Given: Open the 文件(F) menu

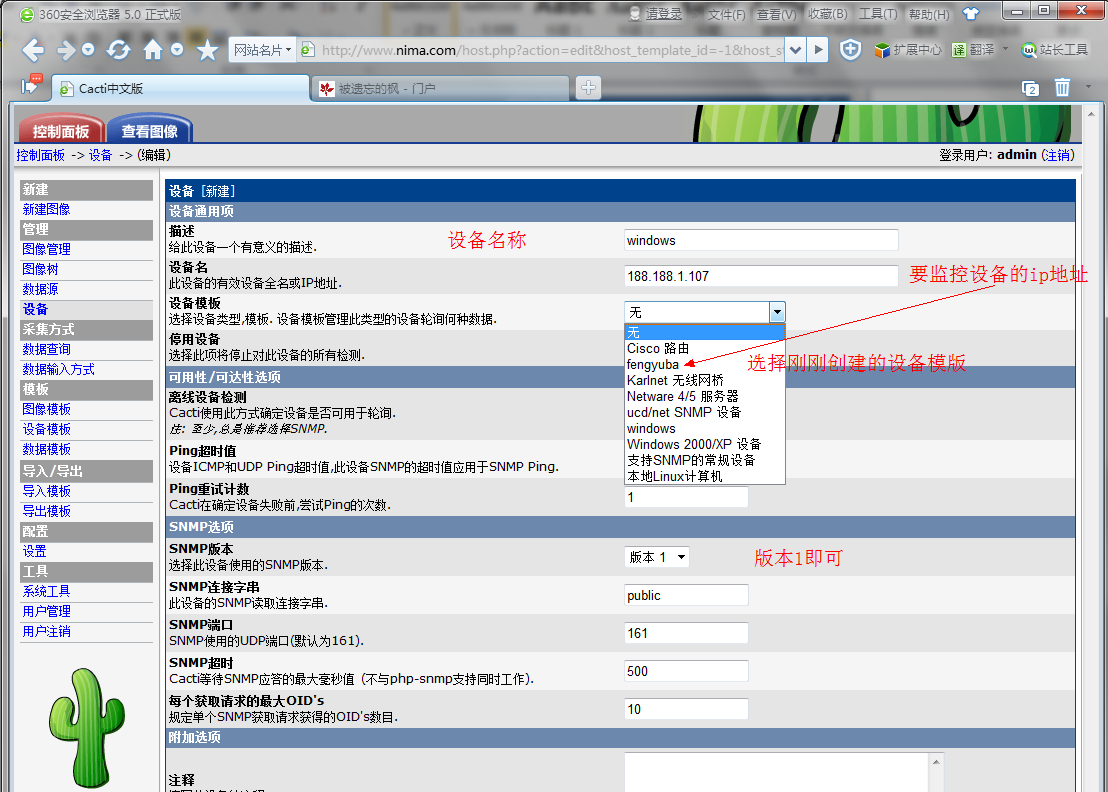Looking at the screenshot, I should 726,14.
